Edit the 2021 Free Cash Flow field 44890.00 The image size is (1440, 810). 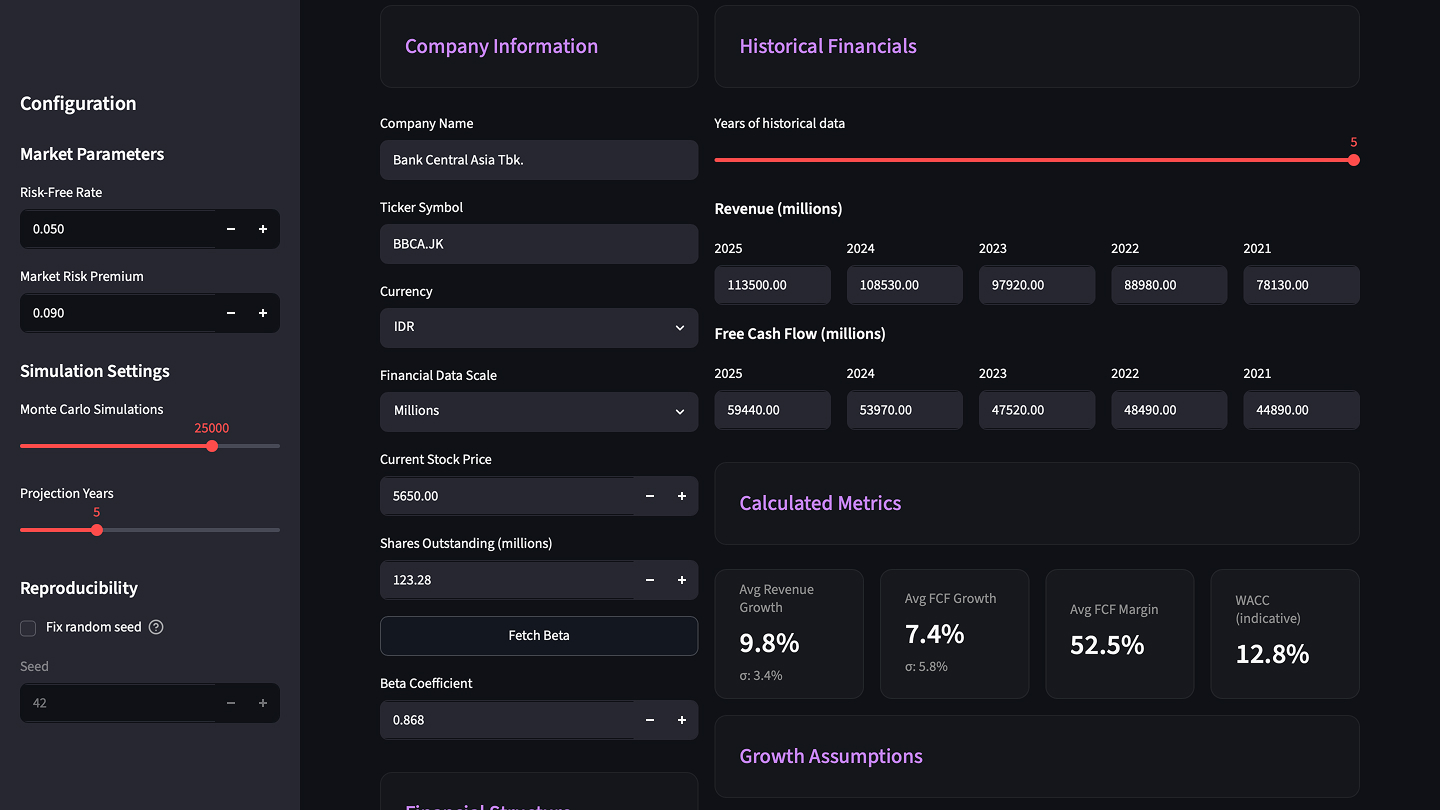tap(1301, 410)
